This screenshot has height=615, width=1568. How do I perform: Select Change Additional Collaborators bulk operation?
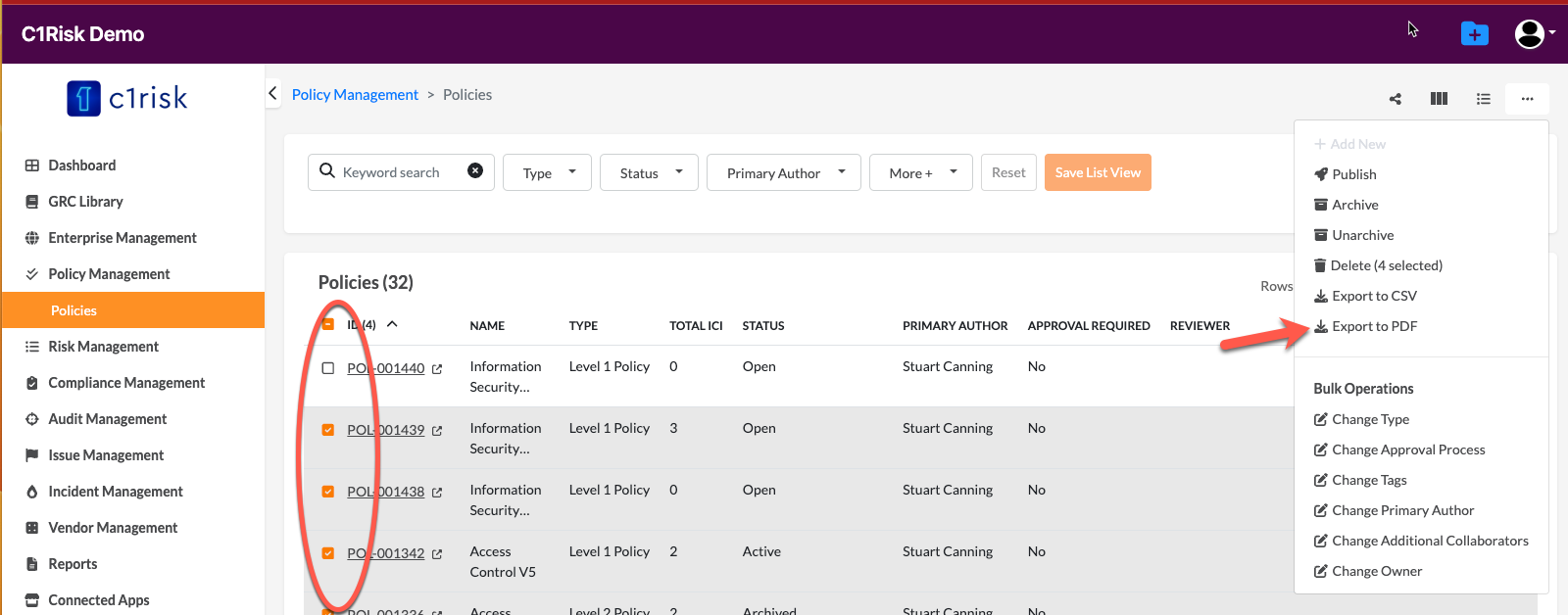[1421, 541]
